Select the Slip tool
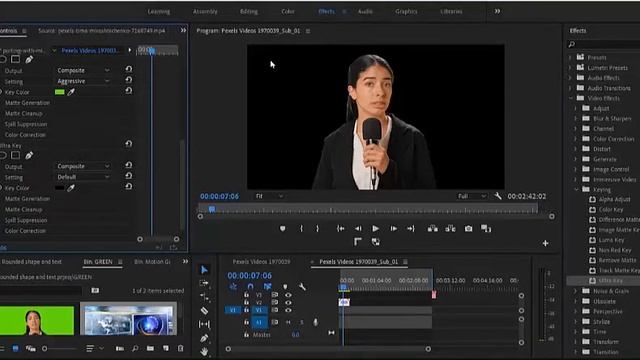Viewport: 640px width, 360px height. click(x=204, y=324)
